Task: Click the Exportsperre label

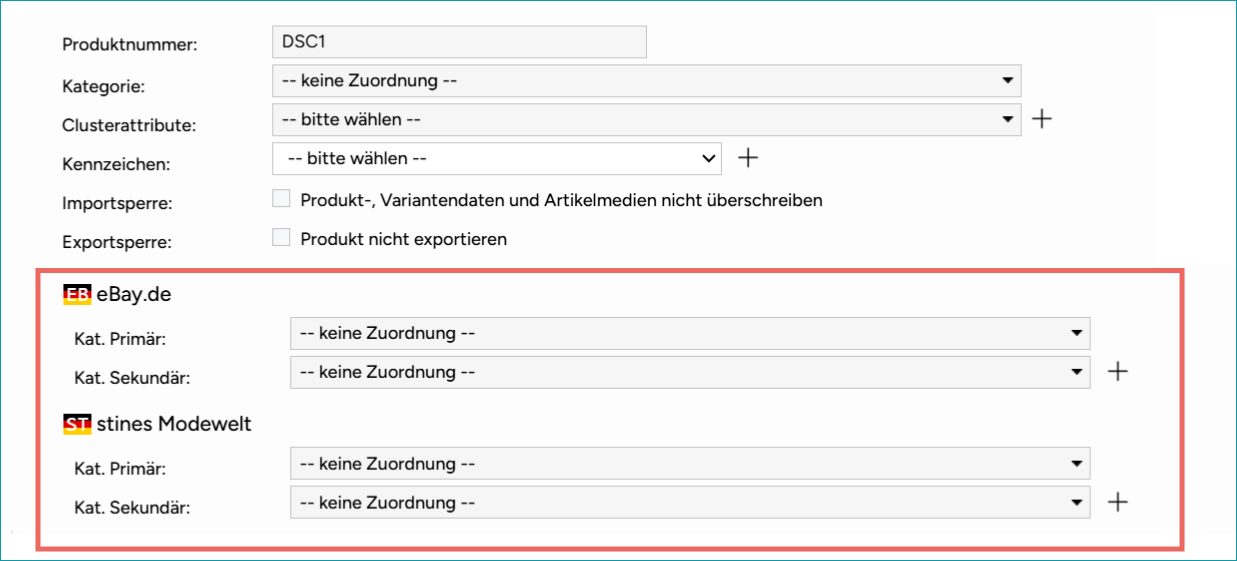Action: pos(117,243)
